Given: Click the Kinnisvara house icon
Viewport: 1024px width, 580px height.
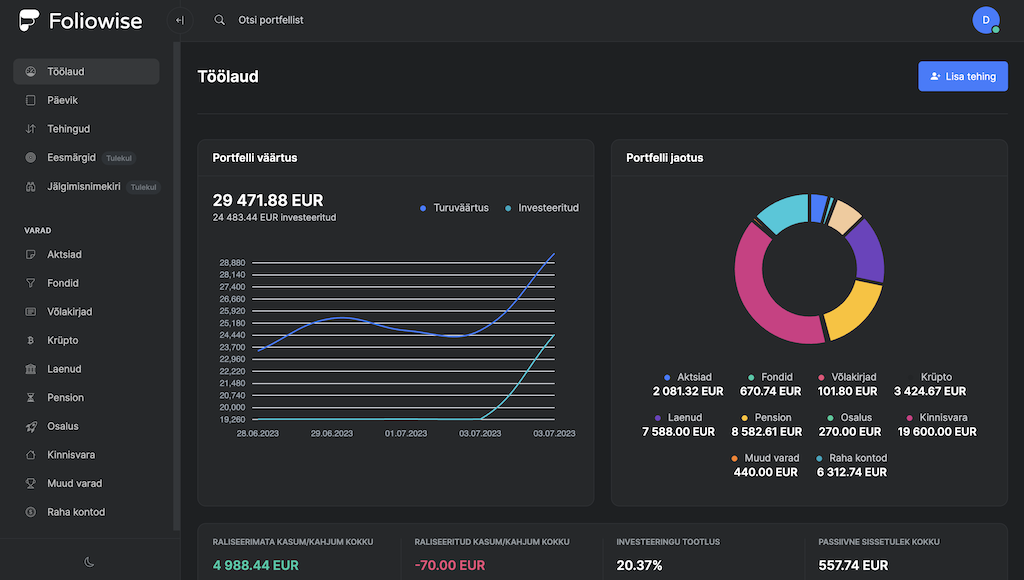Looking at the screenshot, I should 31,455.
